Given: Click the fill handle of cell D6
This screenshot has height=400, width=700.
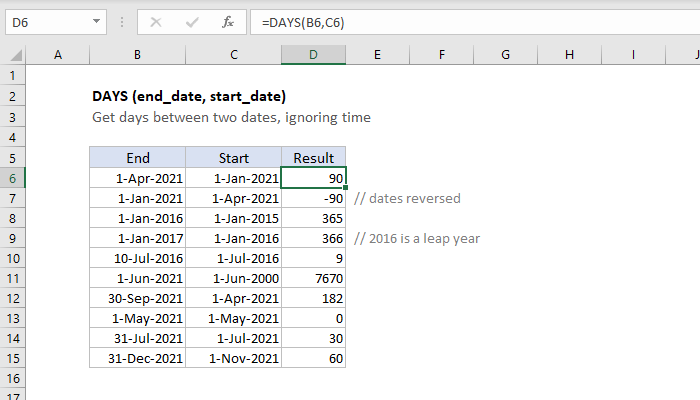Looking at the screenshot, I should pyautogui.click(x=346, y=188).
